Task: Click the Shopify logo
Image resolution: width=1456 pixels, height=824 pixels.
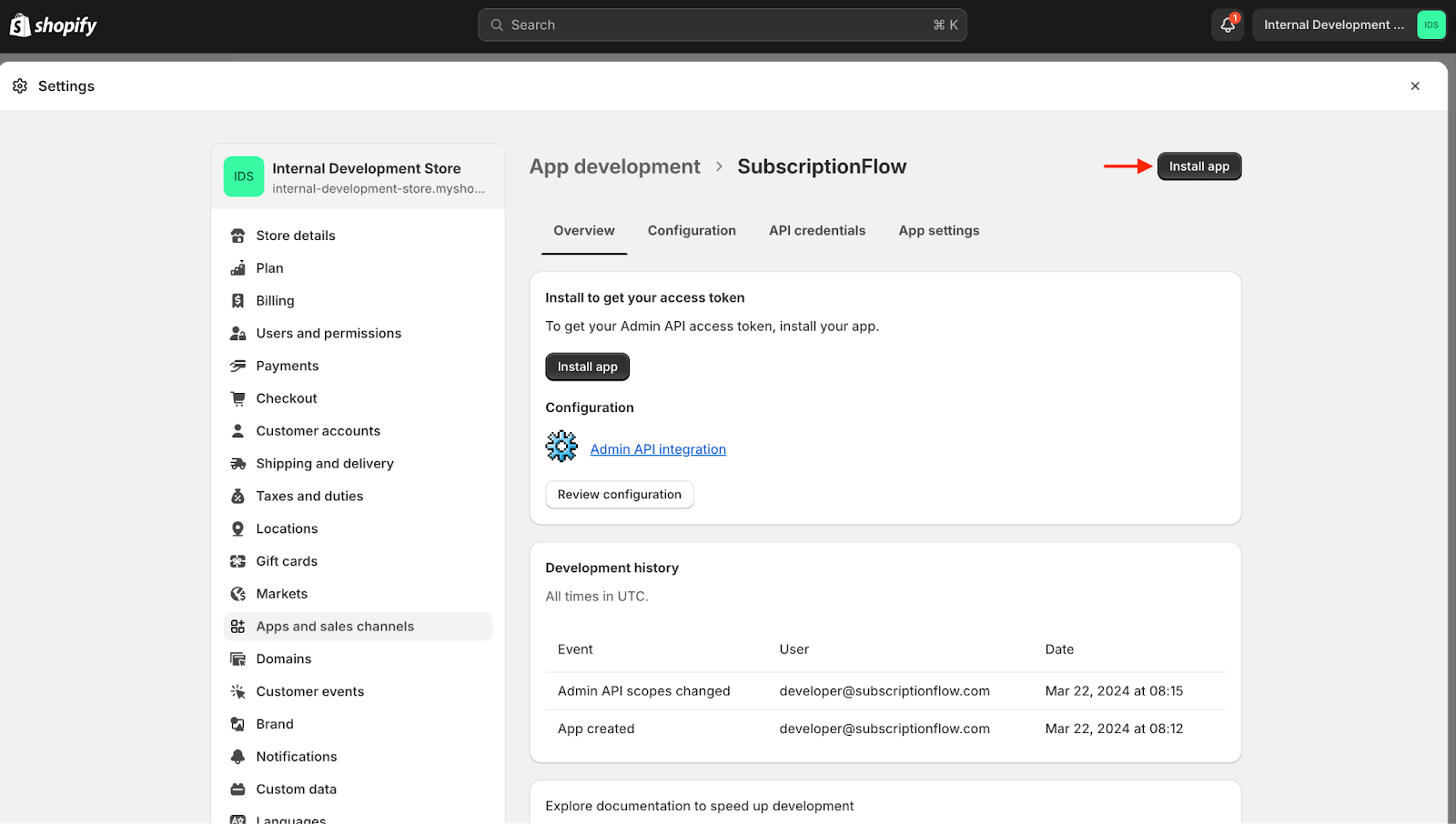Action: (53, 25)
